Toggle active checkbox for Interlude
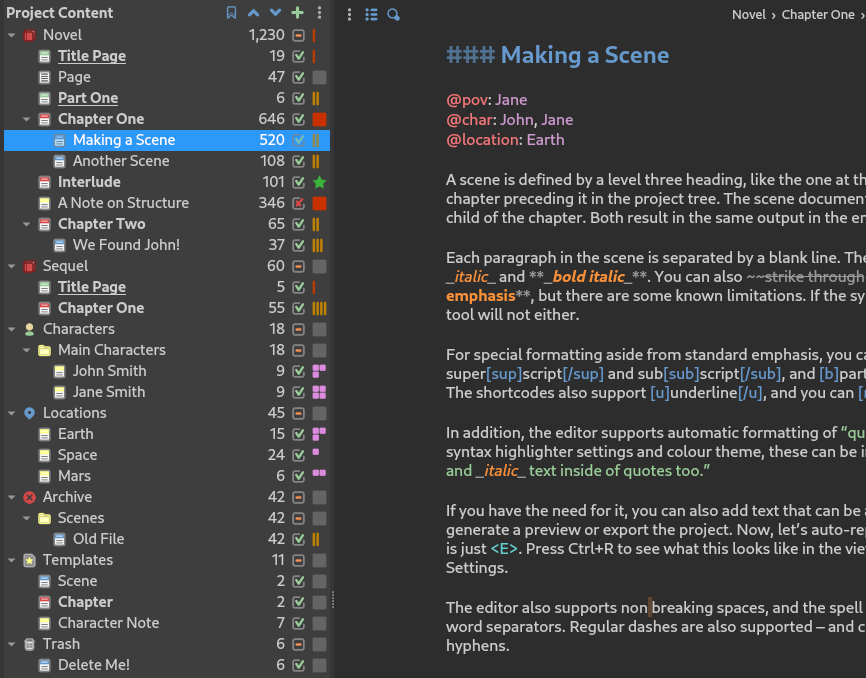866x678 pixels. pyautogui.click(x=298, y=182)
